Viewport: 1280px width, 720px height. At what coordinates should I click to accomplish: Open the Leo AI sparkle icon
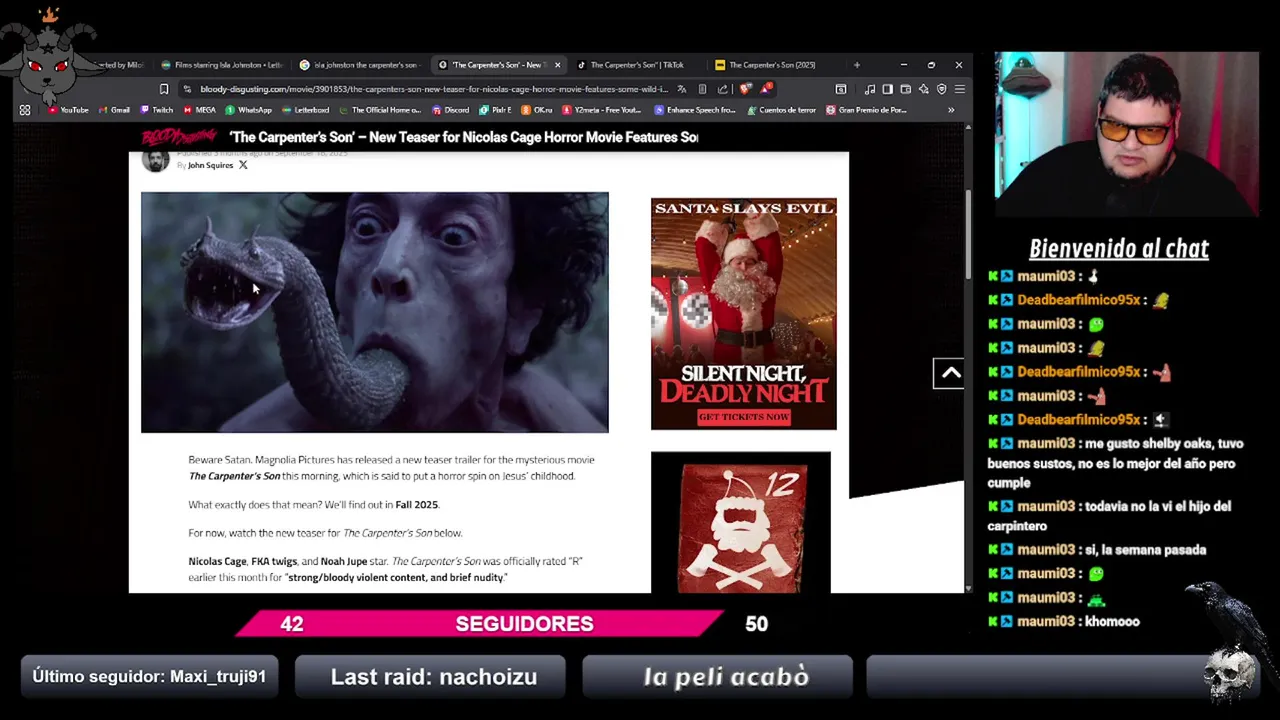click(x=923, y=89)
